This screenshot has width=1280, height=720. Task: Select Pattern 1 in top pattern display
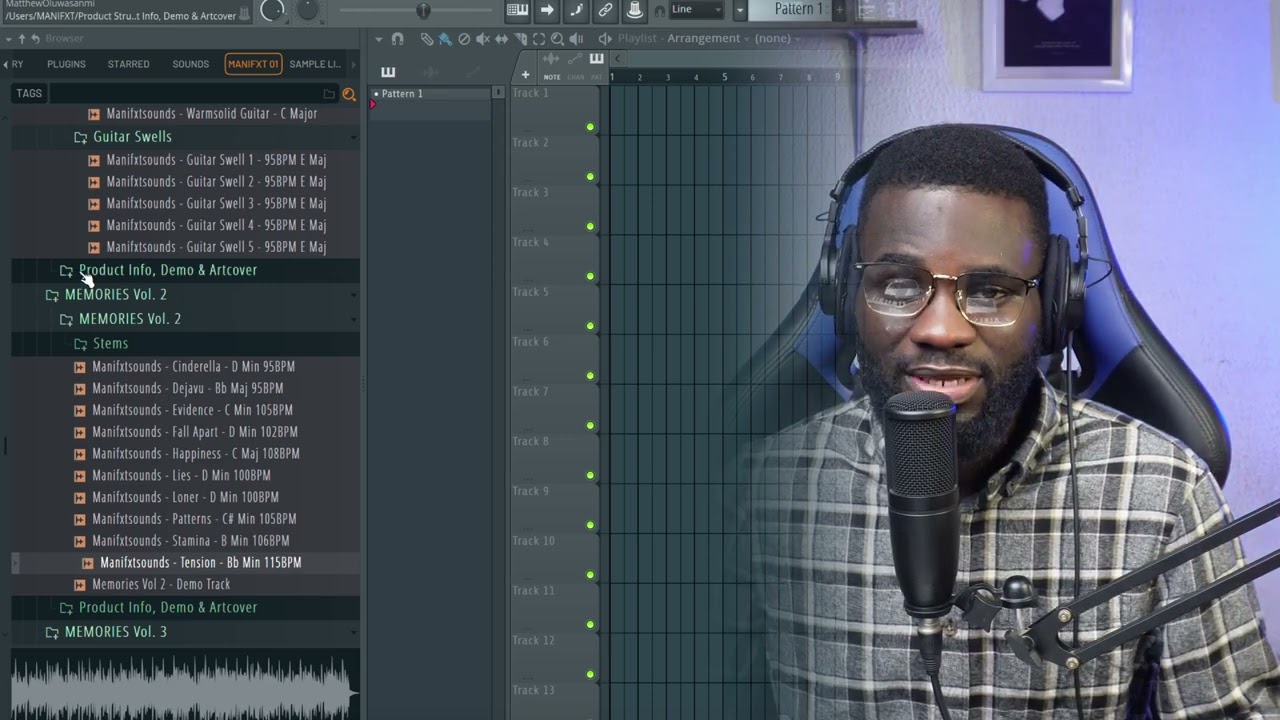point(799,9)
